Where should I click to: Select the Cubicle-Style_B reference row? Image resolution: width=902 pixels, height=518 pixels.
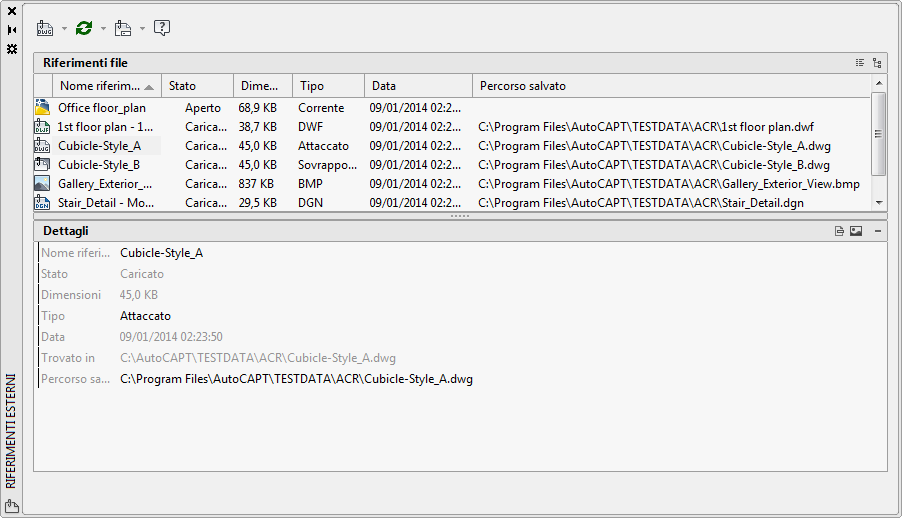click(98, 165)
